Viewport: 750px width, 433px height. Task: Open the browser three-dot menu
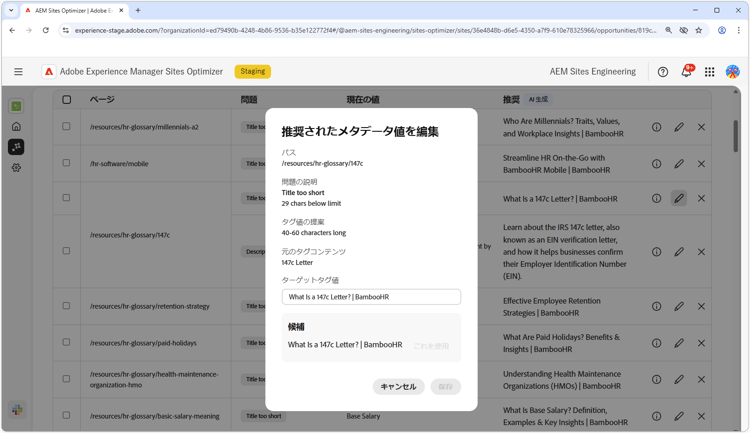[x=739, y=30]
